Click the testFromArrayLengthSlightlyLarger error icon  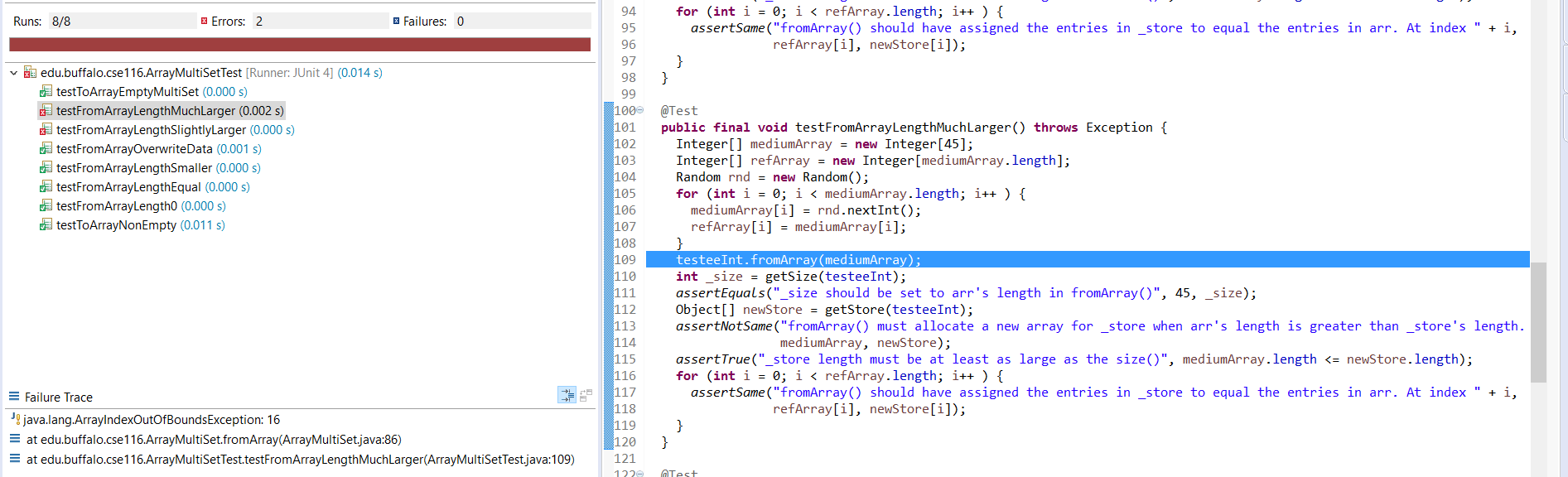point(46,130)
